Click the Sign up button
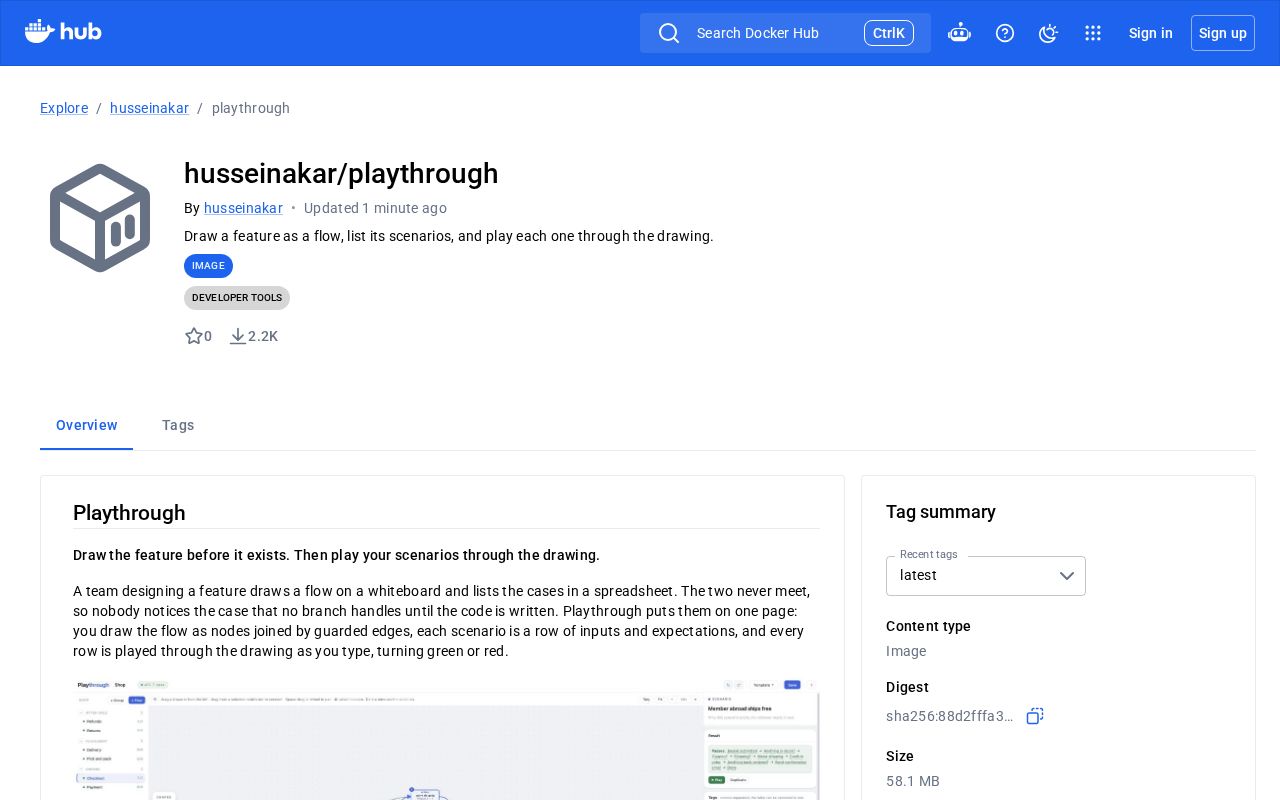The image size is (1280, 800). coord(1223,33)
